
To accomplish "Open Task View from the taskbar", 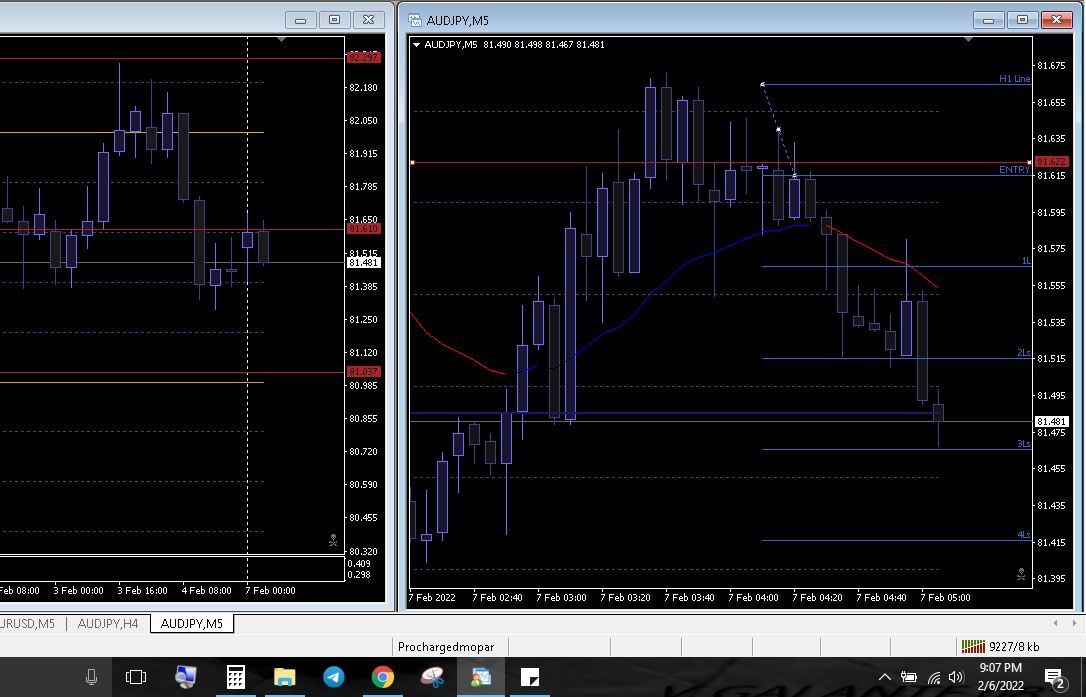I will pyautogui.click(x=136, y=677).
